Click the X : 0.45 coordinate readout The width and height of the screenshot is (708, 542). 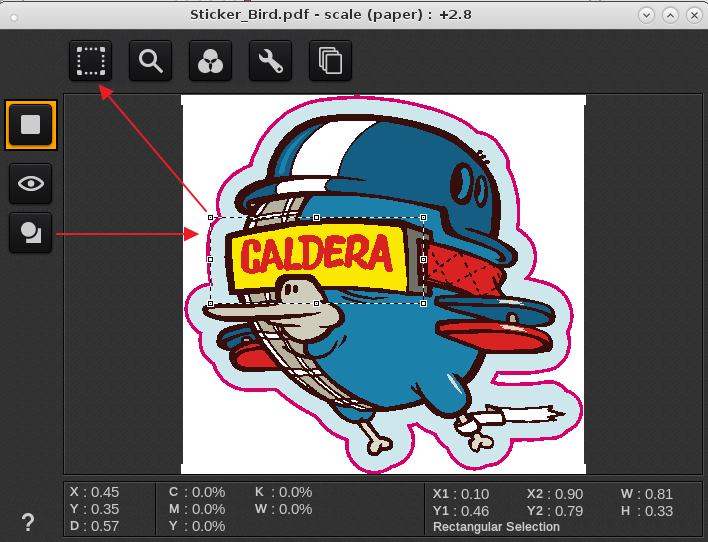[94, 492]
